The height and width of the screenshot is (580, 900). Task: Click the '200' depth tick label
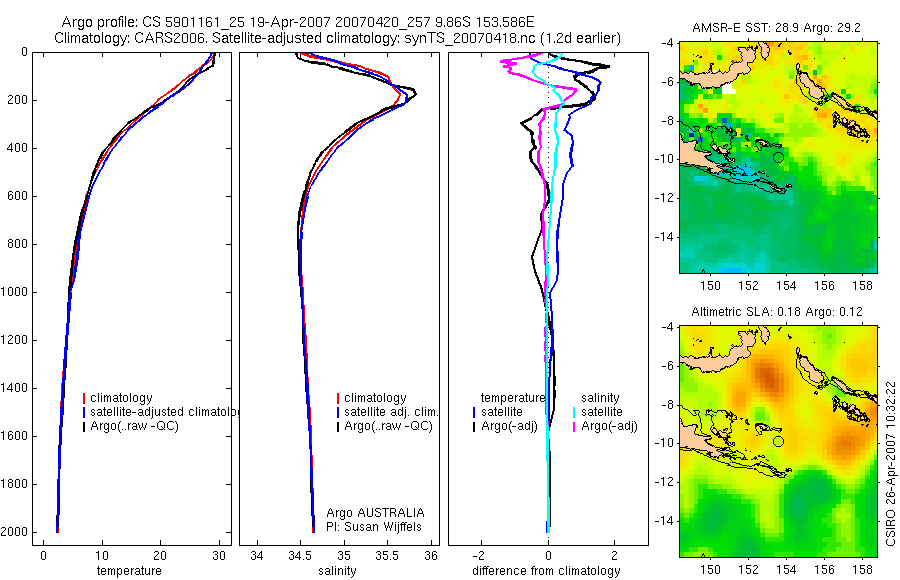click(x=18, y=100)
